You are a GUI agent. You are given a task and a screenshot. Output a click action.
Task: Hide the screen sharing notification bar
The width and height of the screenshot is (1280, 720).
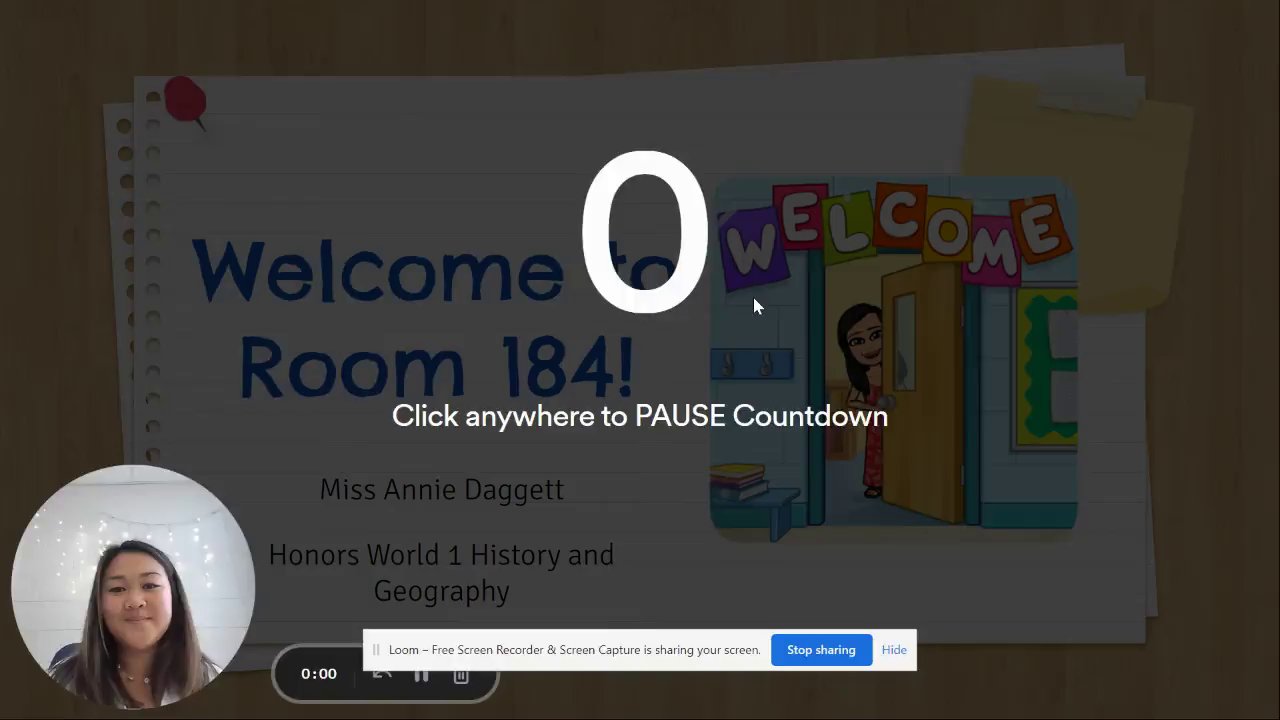click(x=894, y=650)
